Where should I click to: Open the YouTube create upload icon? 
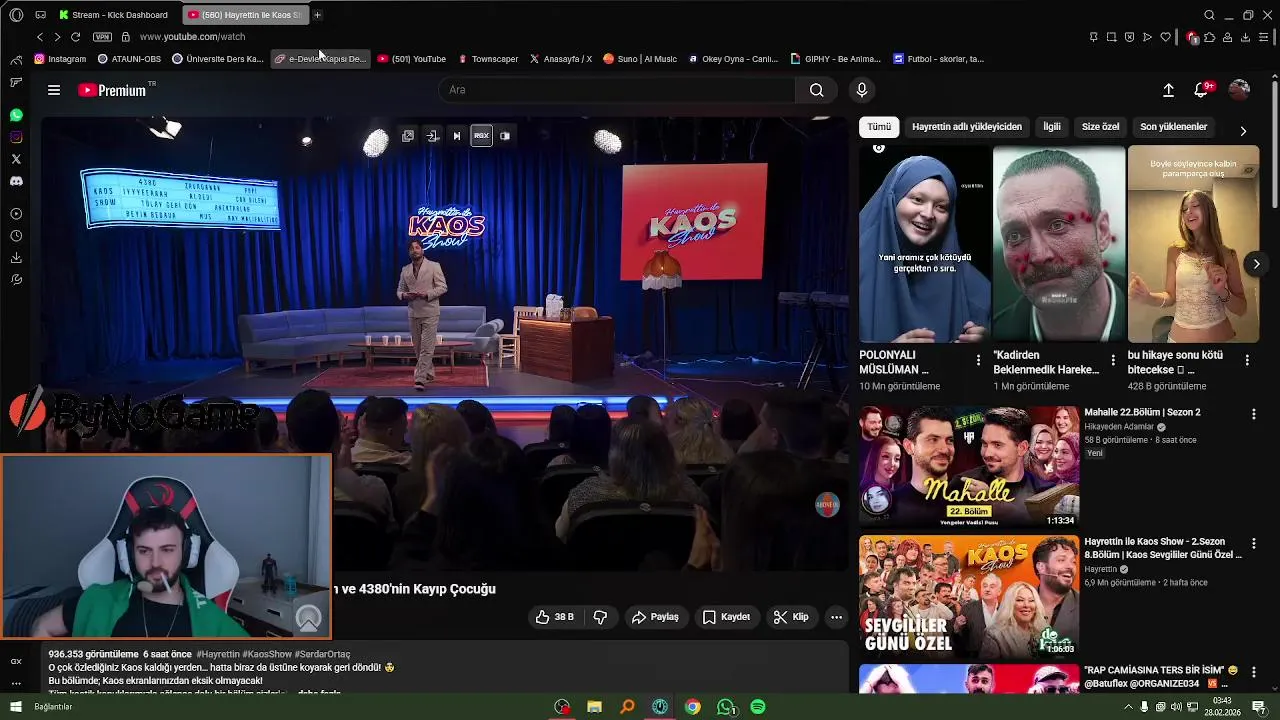[x=1168, y=90]
